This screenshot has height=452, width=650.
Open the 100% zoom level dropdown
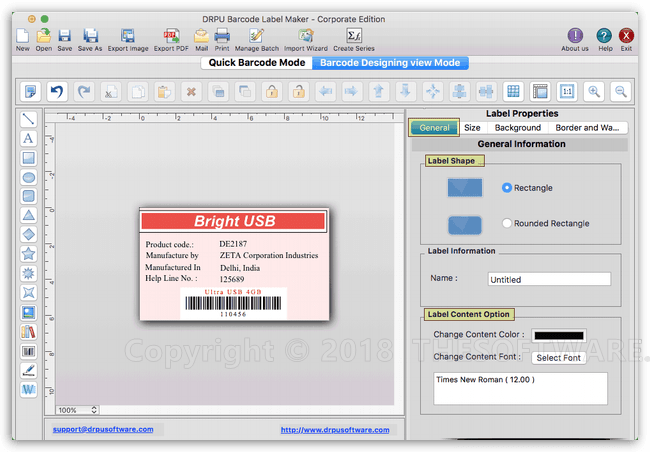tap(96, 410)
